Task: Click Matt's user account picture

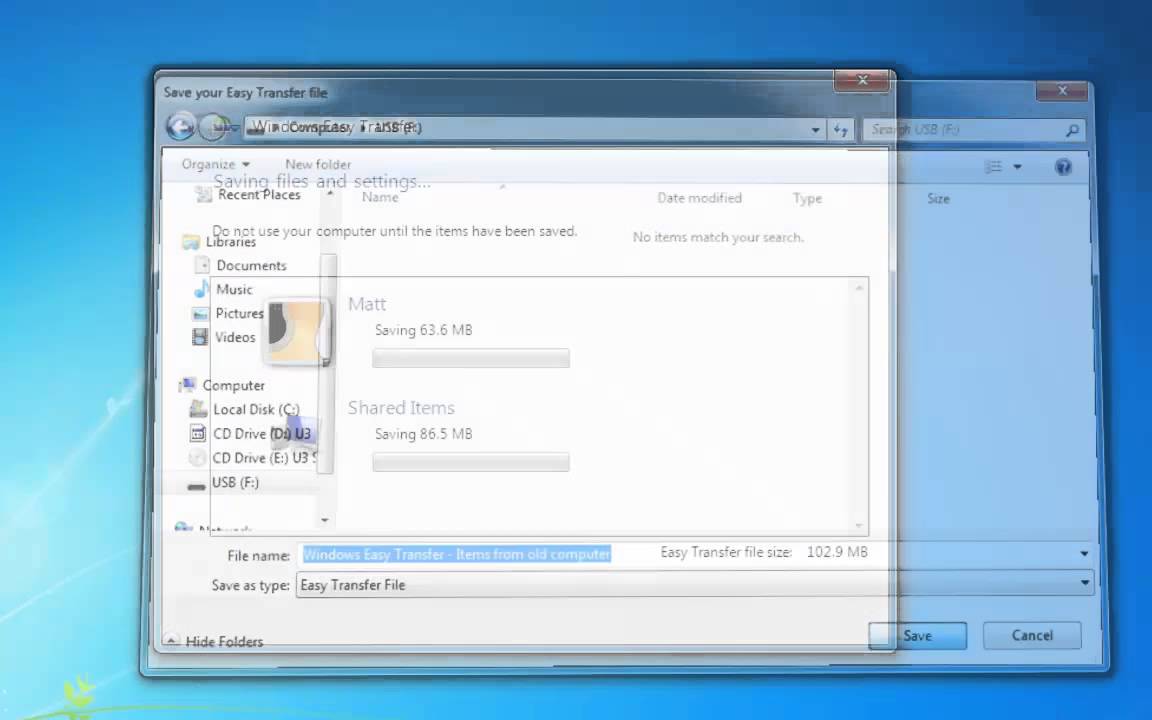Action: coord(297,332)
